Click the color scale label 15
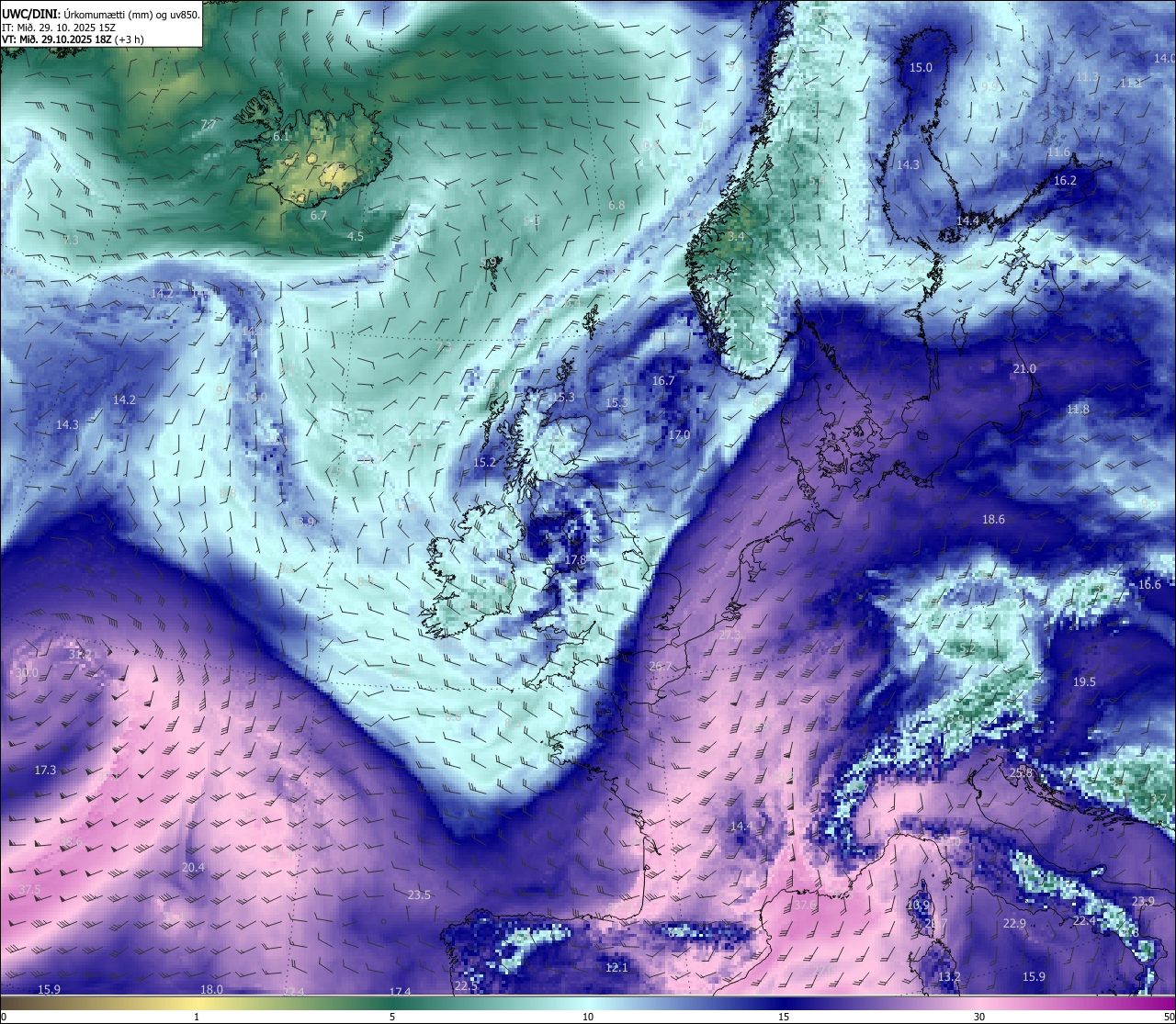 pos(784,1017)
